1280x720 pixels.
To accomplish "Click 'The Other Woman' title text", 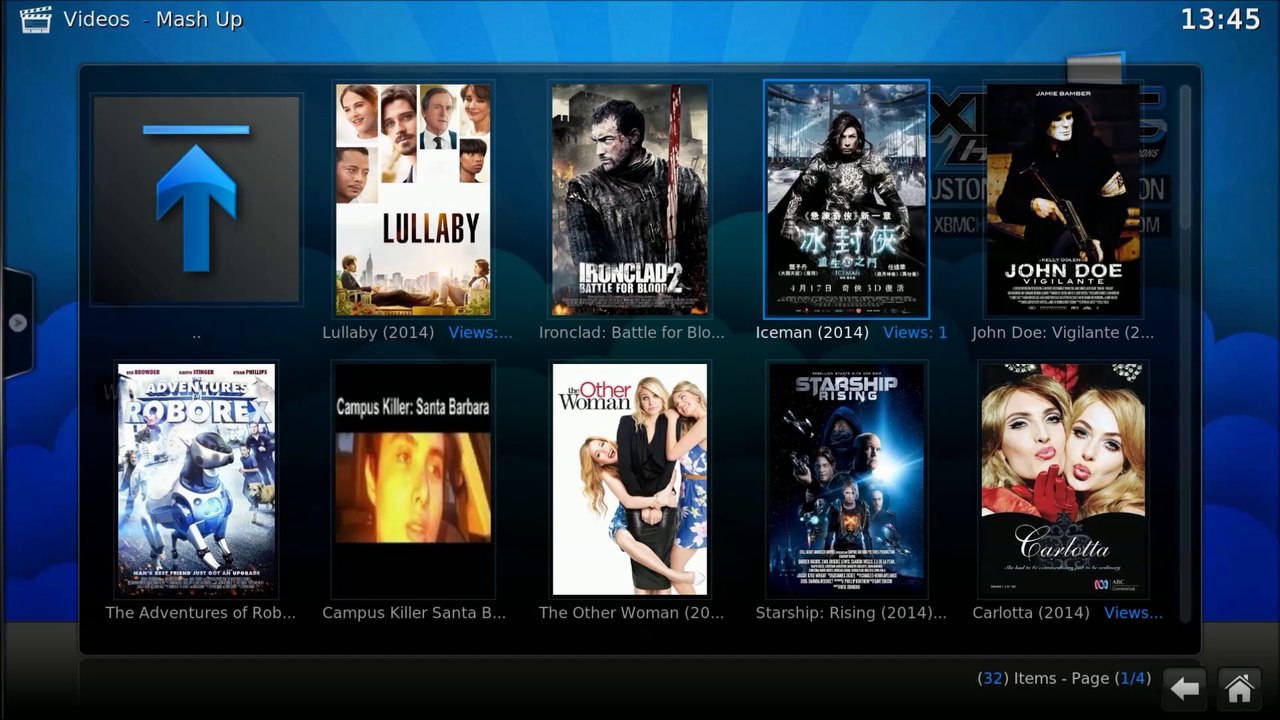I will 631,612.
